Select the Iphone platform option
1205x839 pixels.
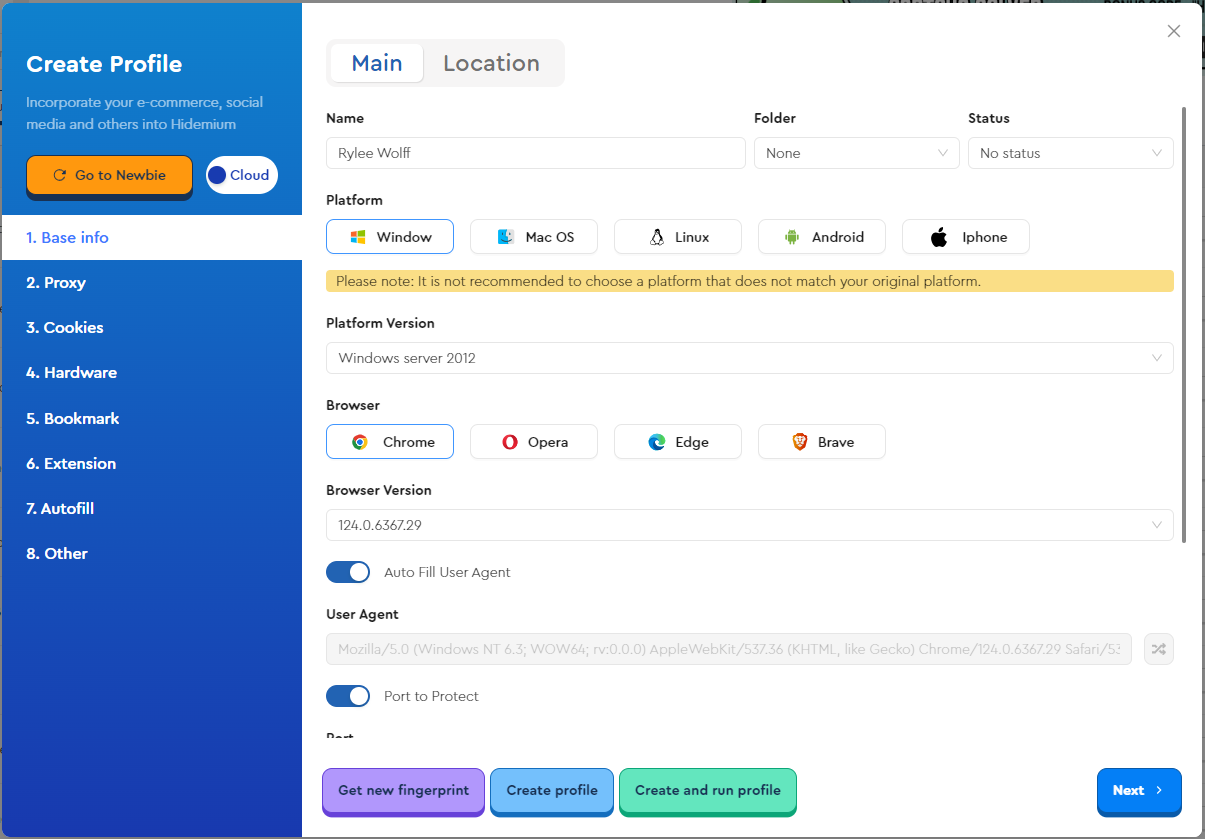click(x=966, y=237)
